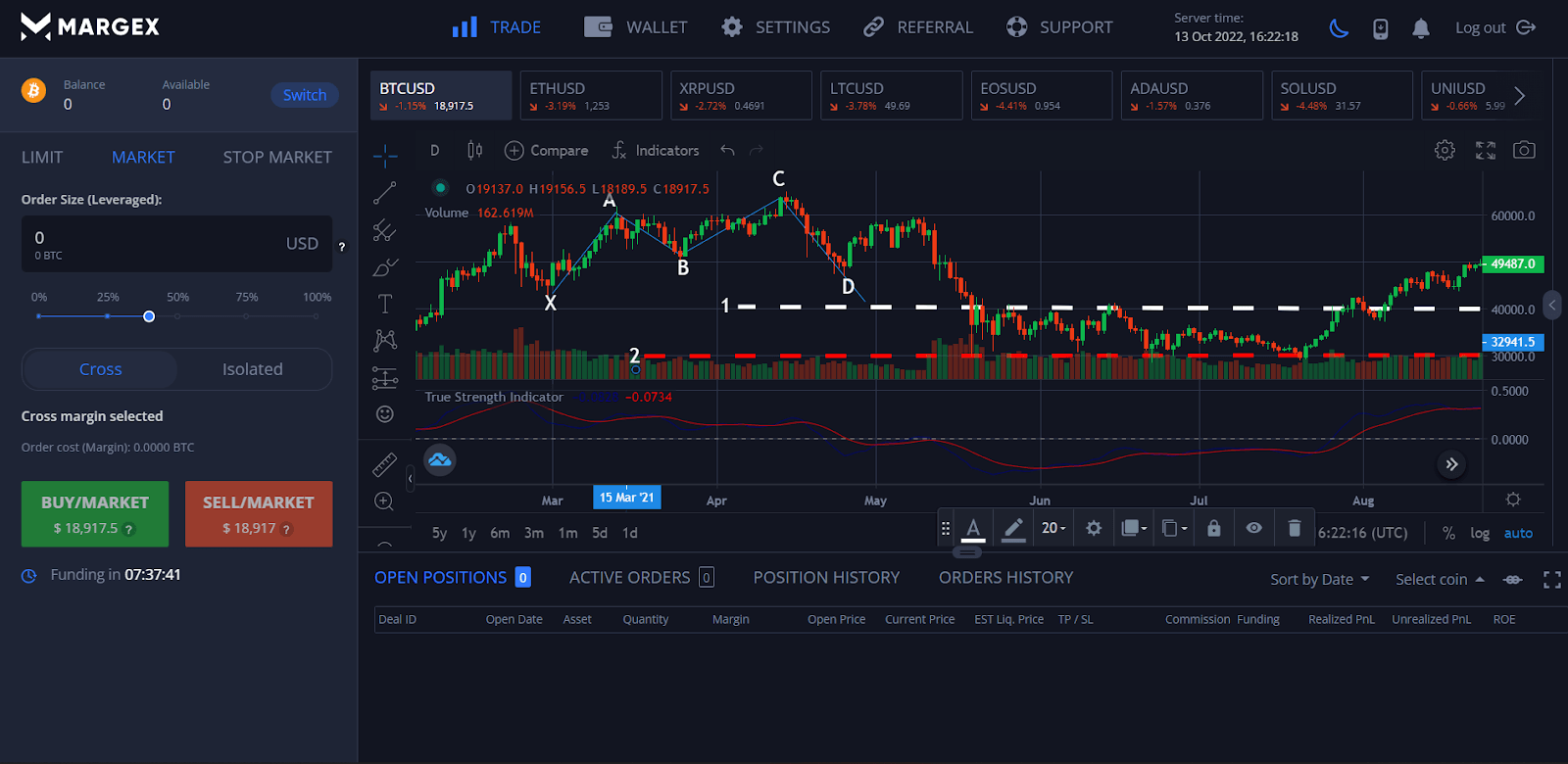Select the pitchfork drawing tool
Image resolution: width=1568 pixels, height=764 pixels.
pos(384,230)
